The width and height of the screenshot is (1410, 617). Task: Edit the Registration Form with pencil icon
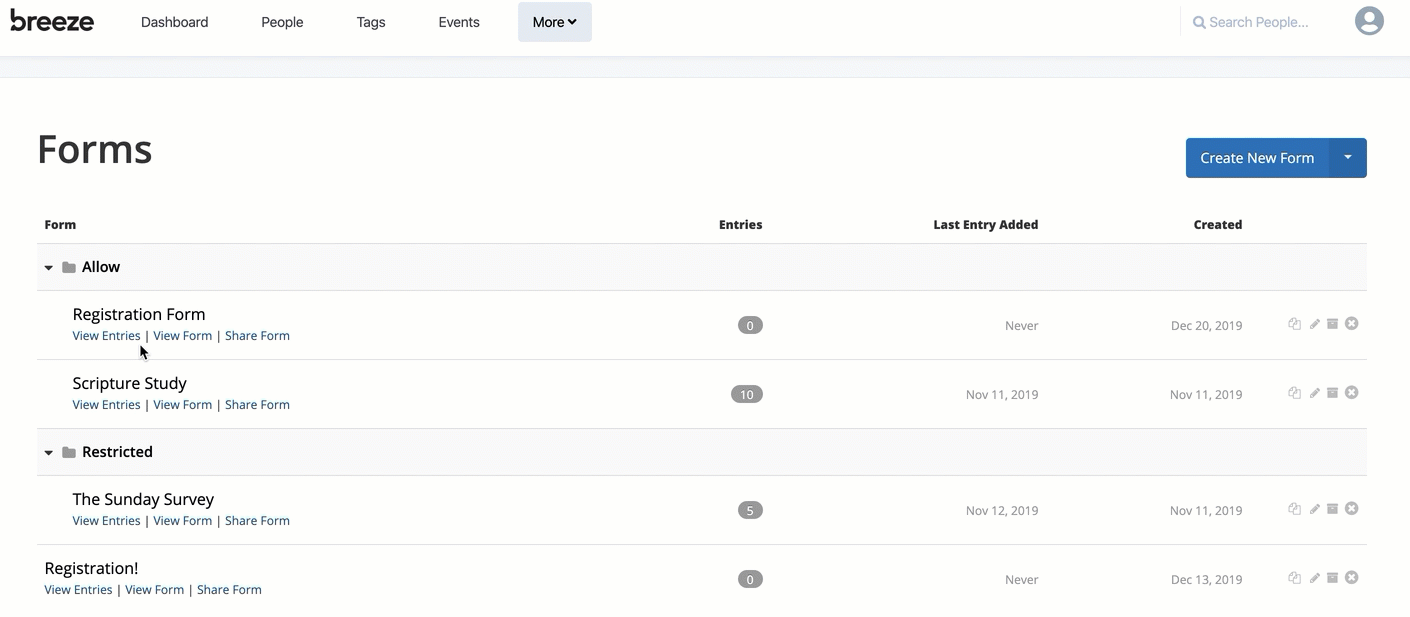click(x=1314, y=324)
